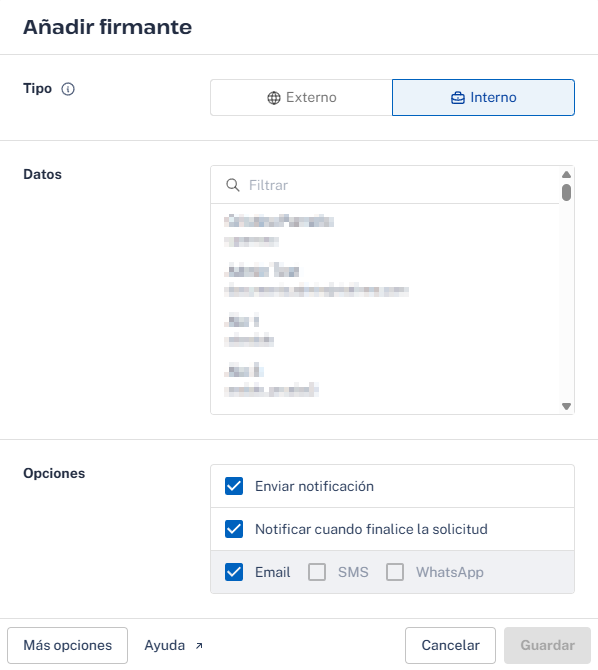Click the Filtrar search field
The height and width of the screenshot is (670, 598).
(385, 185)
